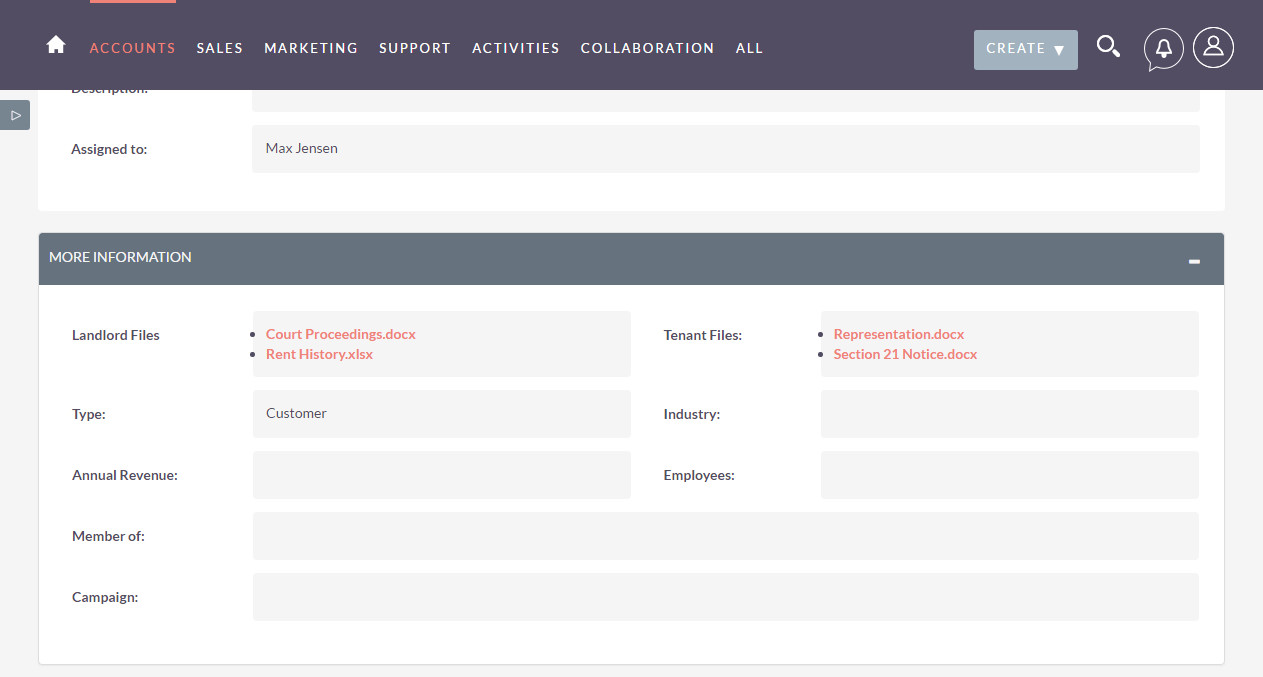Image resolution: width=1263 pixels, height=677 pixels.
Task: Click the Industry label
Action: coord(692,414)
